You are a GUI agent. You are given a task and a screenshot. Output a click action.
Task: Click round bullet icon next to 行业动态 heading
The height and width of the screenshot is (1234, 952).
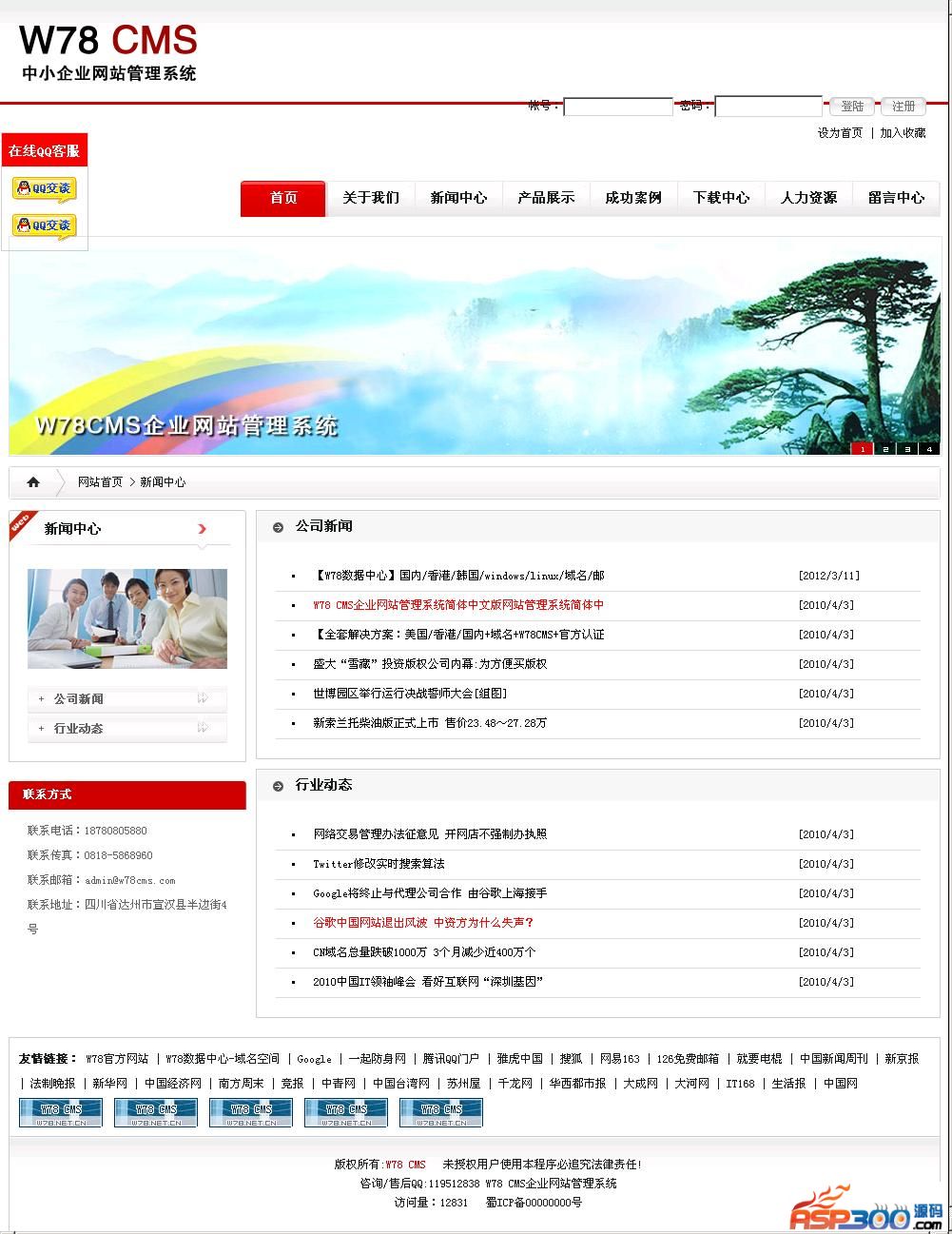(279, 786)
